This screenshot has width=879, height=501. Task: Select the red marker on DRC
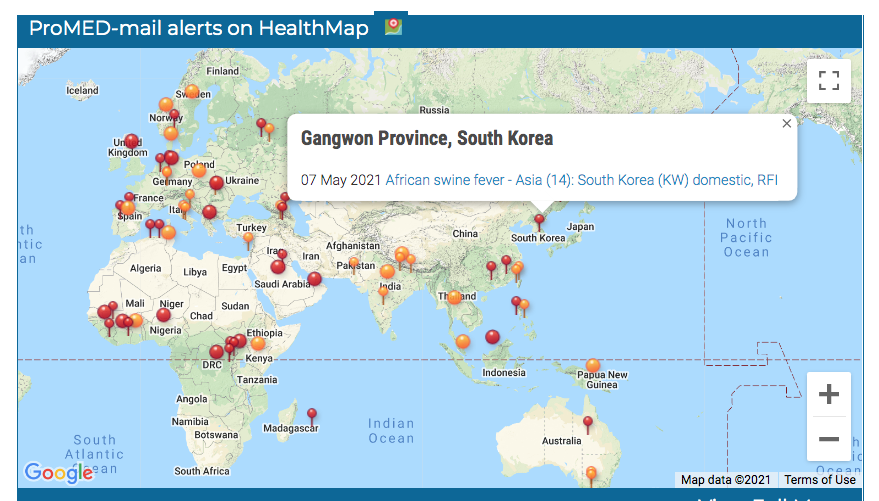click(216, 352)
